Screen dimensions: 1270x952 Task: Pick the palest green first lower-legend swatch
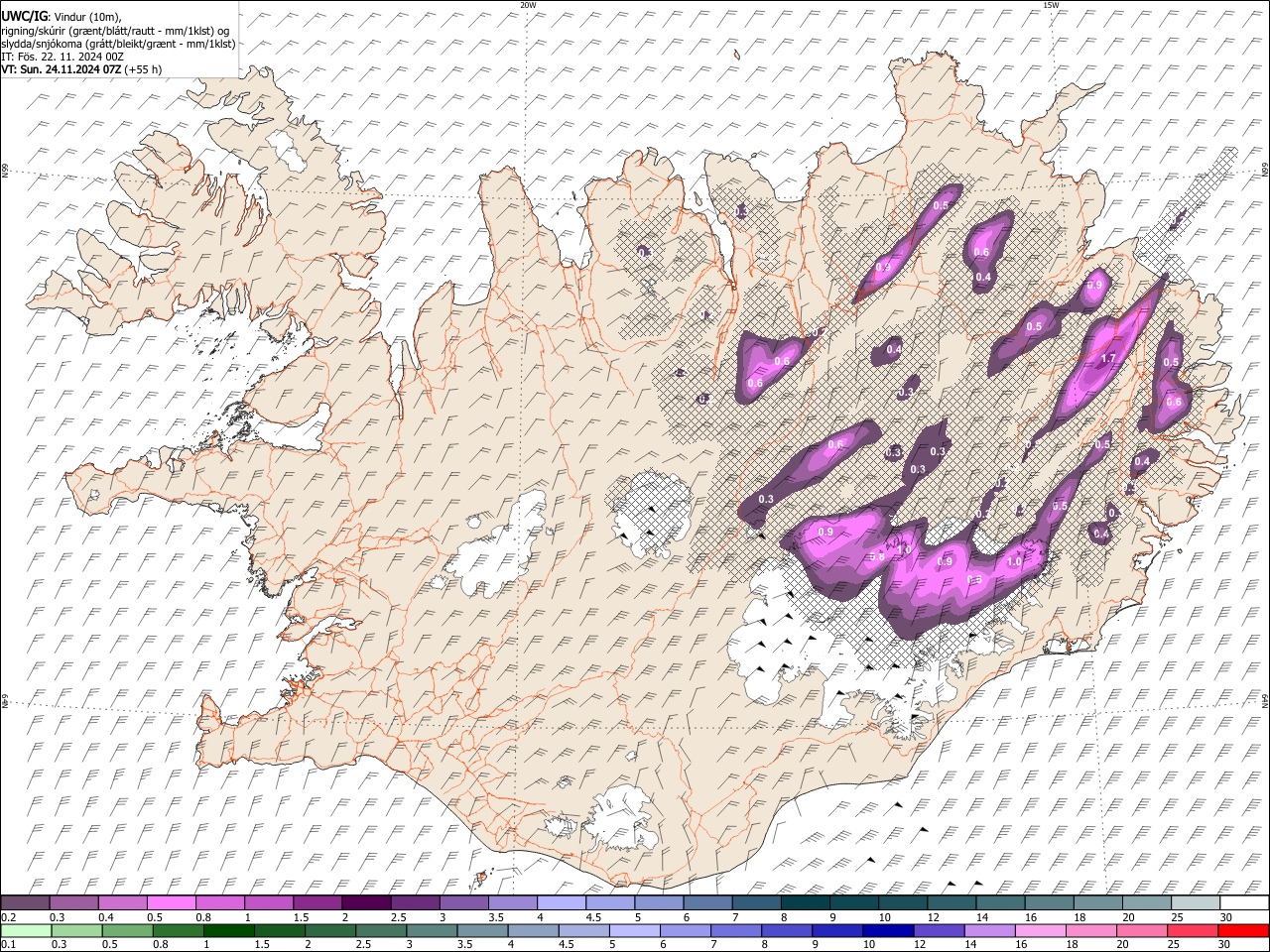pyautogui.click(x=25, y=930)
